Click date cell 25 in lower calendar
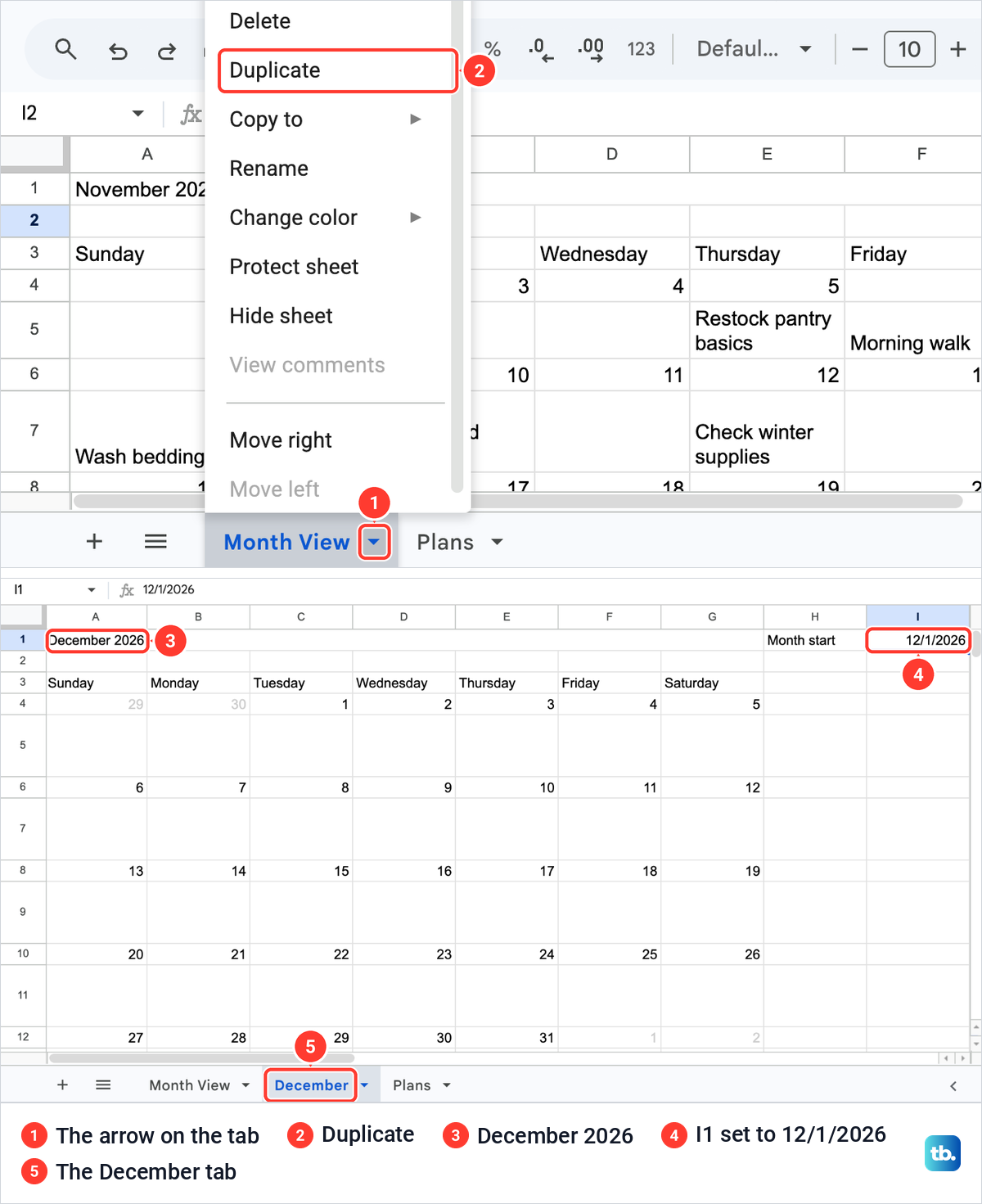This screenshot has width=982, height=1204. coord(609,954)
